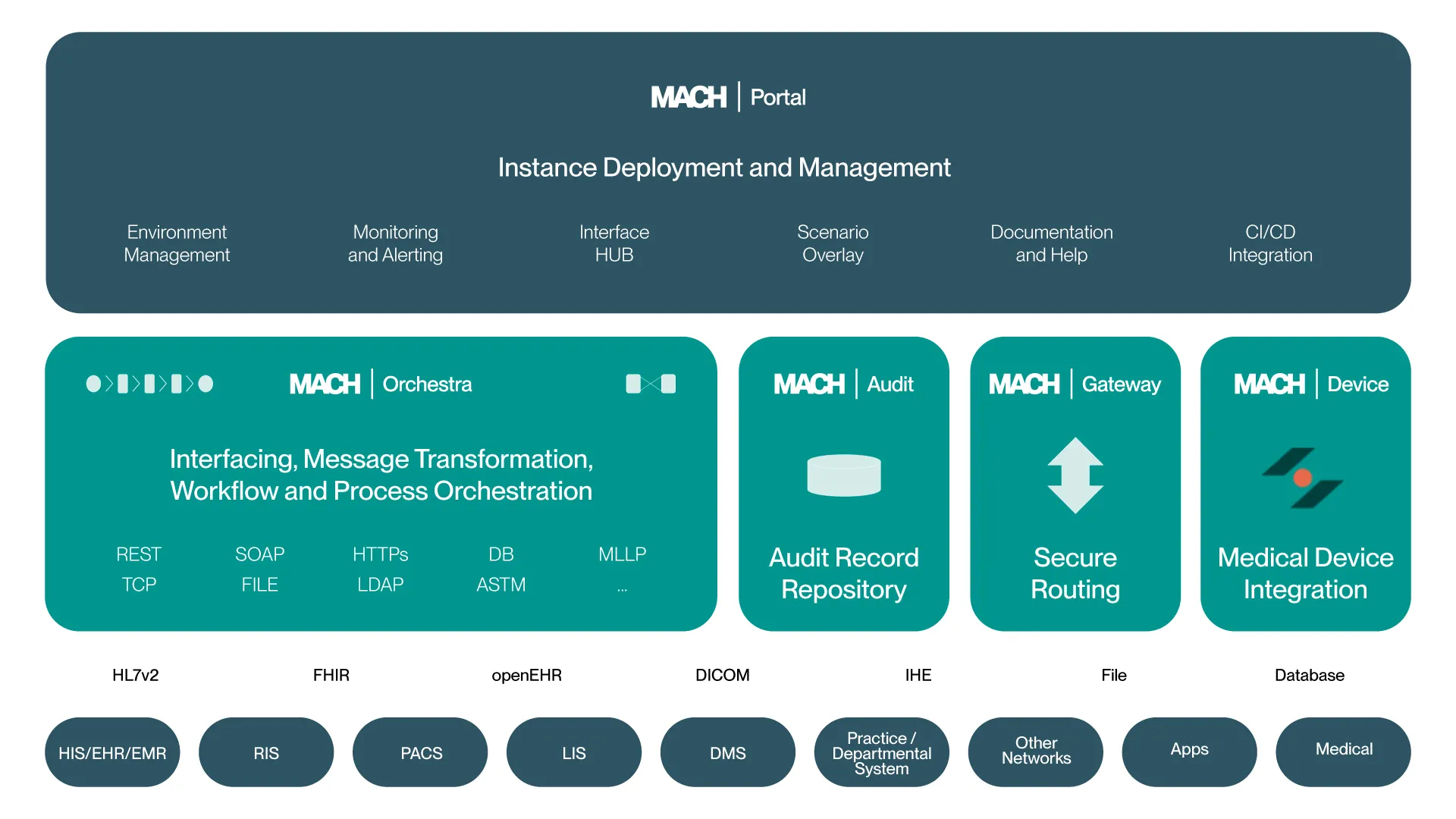Toggle the CI/CD Integration option
This screenshot has height=819, width=1456.
tap(1269, 243)
